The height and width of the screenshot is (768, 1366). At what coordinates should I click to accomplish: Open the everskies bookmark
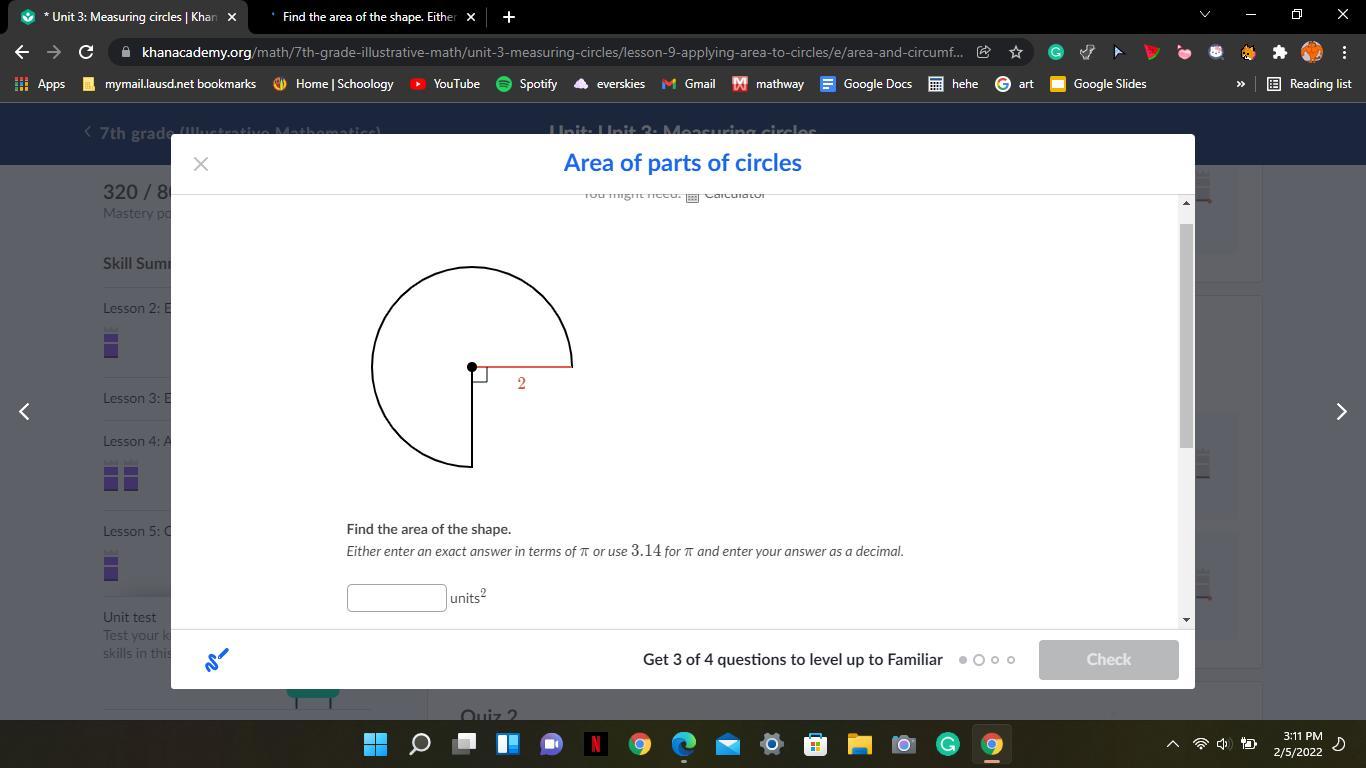(609, 84)
